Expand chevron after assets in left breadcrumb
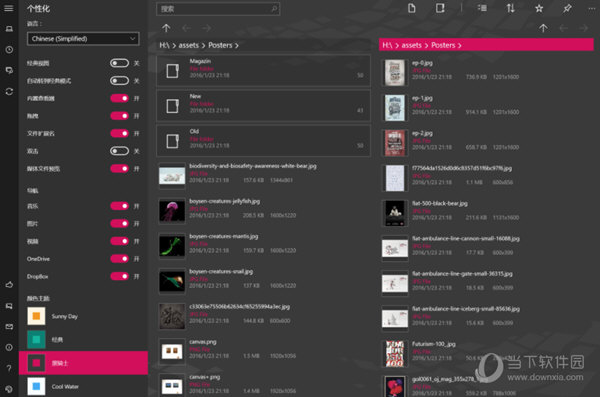Screen dimensions: 600x397 pyautogui.click(x=203, y=46)
